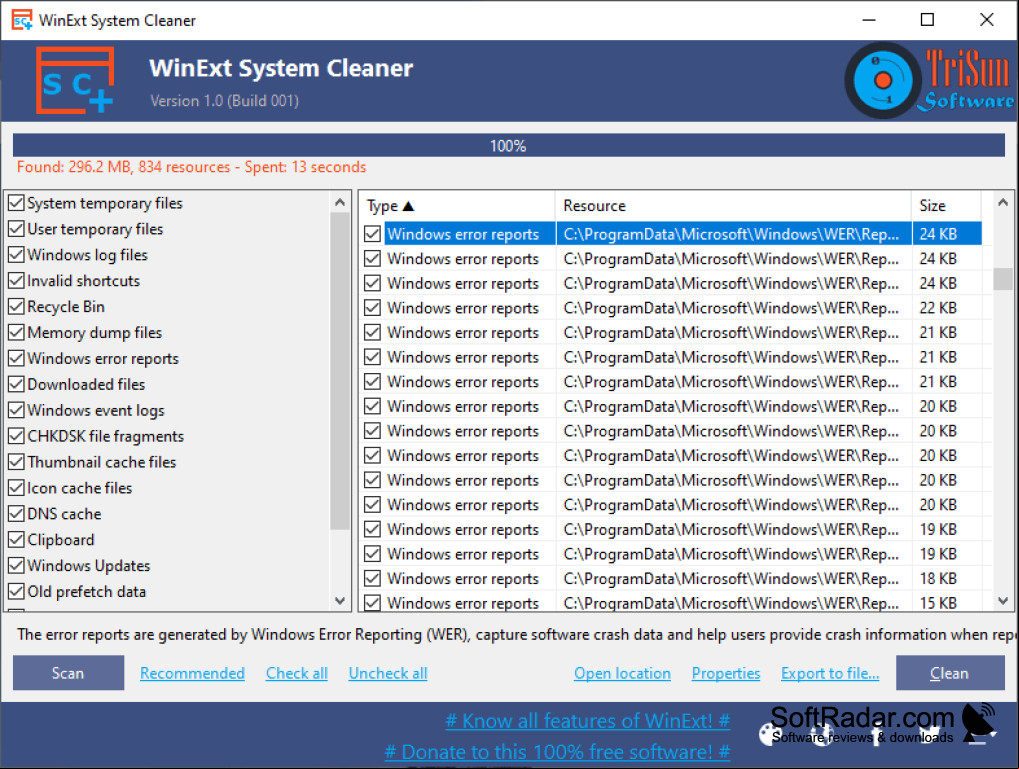Uncheck the highlighted 24 KB result row checkbox

(x=372, y=234)
